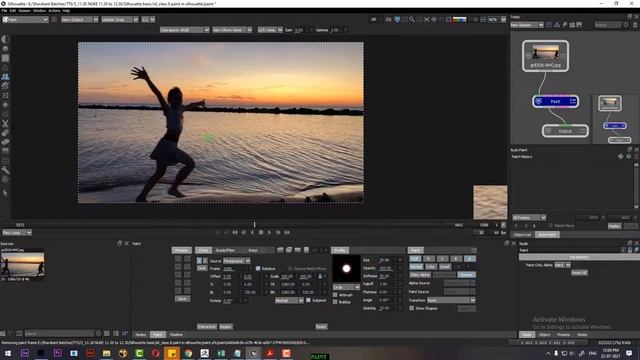Toggle the Relative checkbox
Viewport: 640px width, 360px height.
(x=258, y=269)
